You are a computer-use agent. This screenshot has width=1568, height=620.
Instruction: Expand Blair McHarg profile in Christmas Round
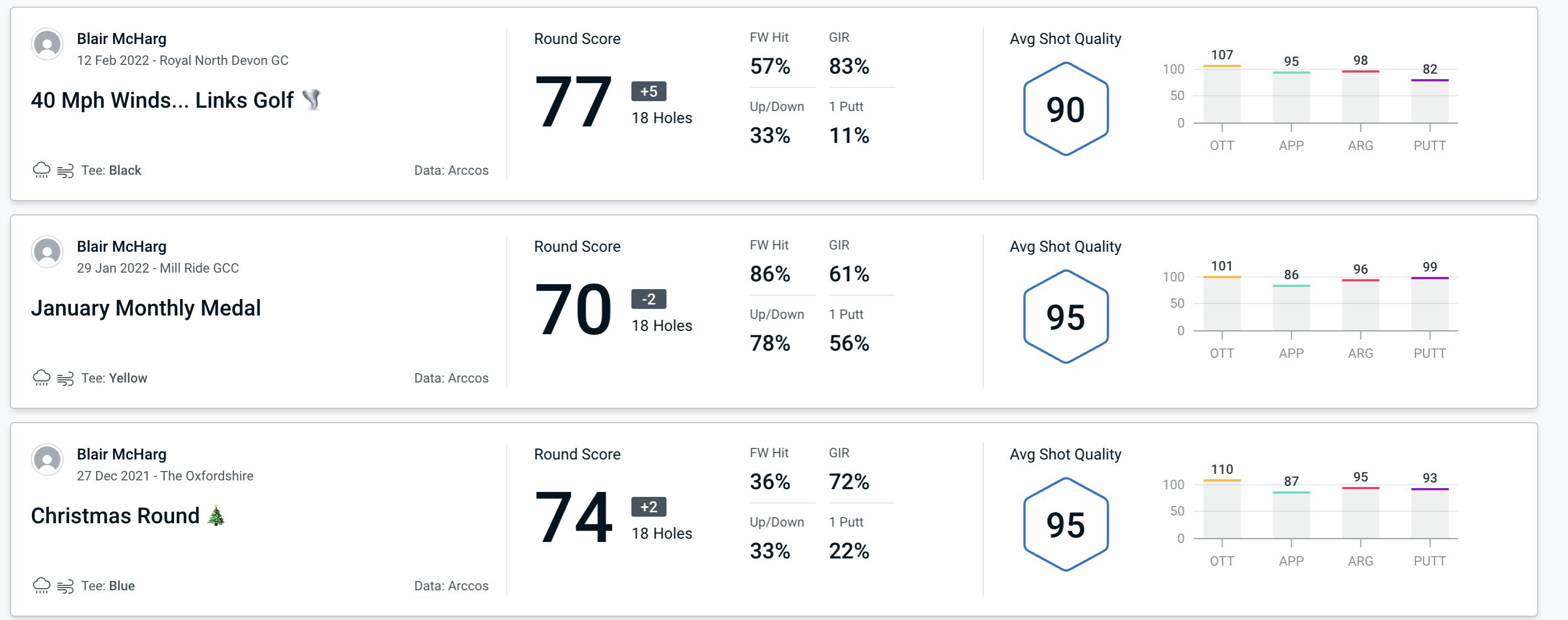(48, 462)
